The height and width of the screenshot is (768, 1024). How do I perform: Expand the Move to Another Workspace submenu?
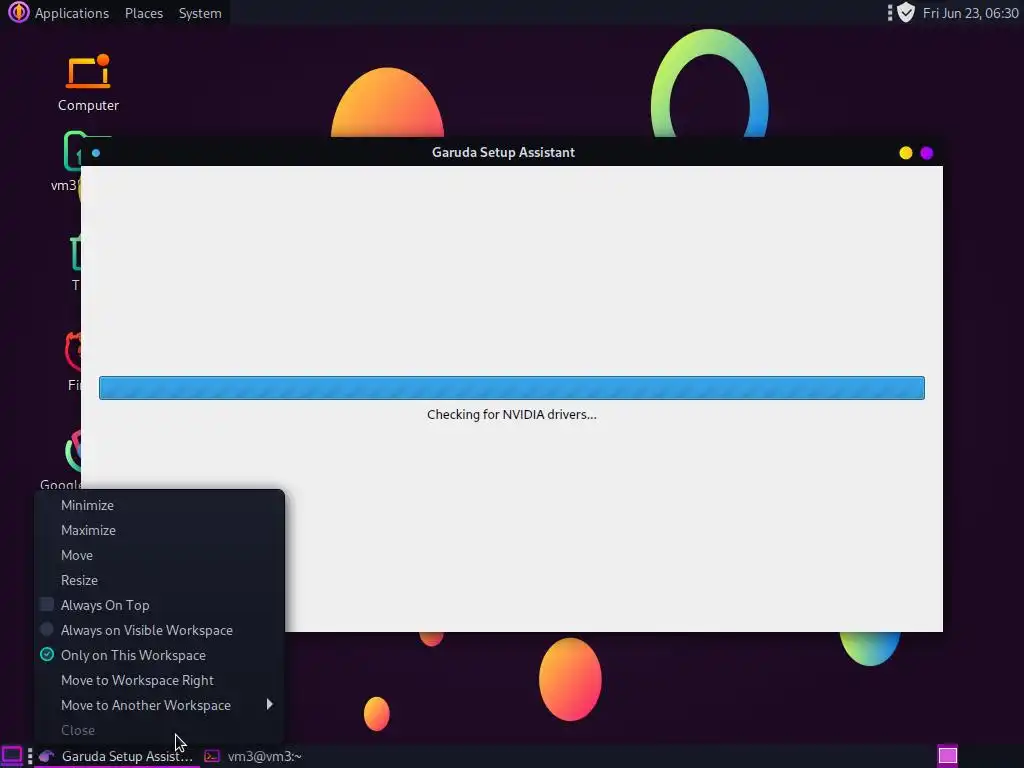pos(160,705)
